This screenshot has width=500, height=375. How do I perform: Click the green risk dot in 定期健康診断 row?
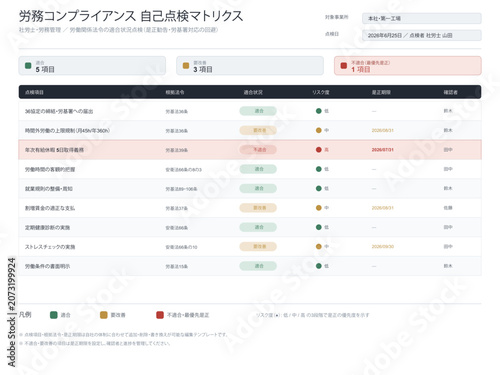(x=319, y=227)
